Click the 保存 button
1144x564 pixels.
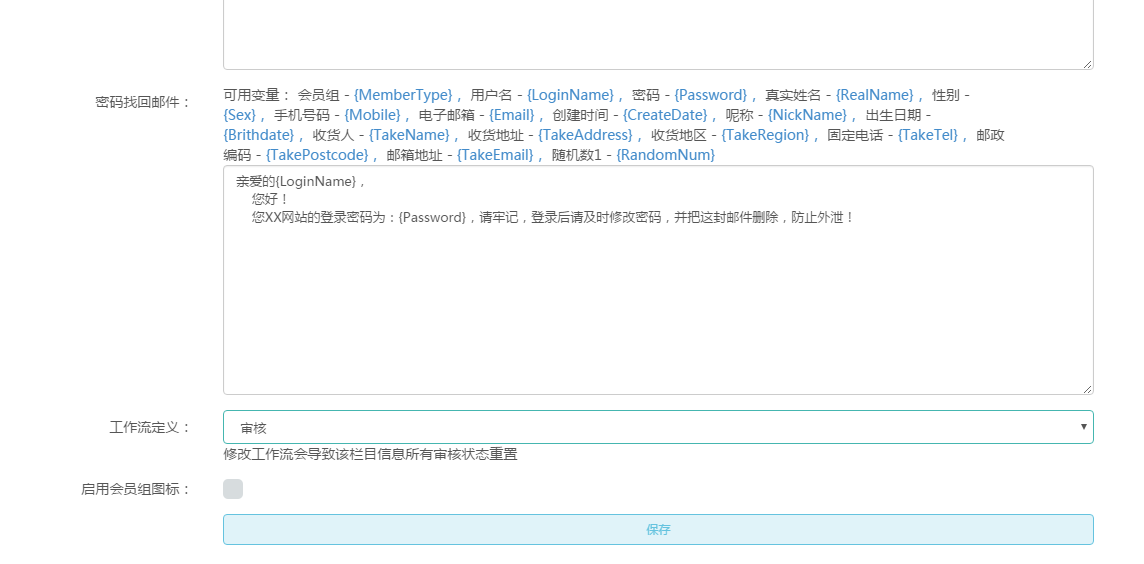pos(658,530)
